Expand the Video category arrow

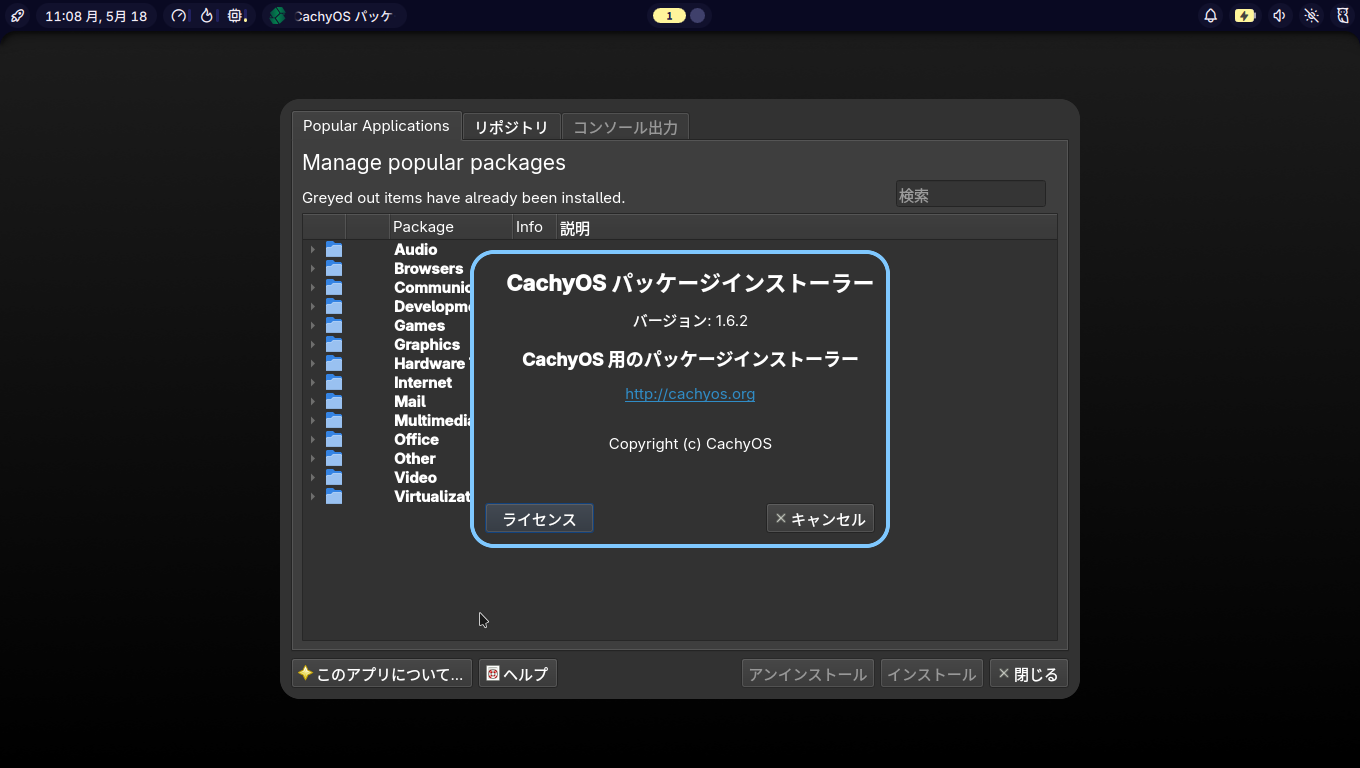[x=313, y=478]
